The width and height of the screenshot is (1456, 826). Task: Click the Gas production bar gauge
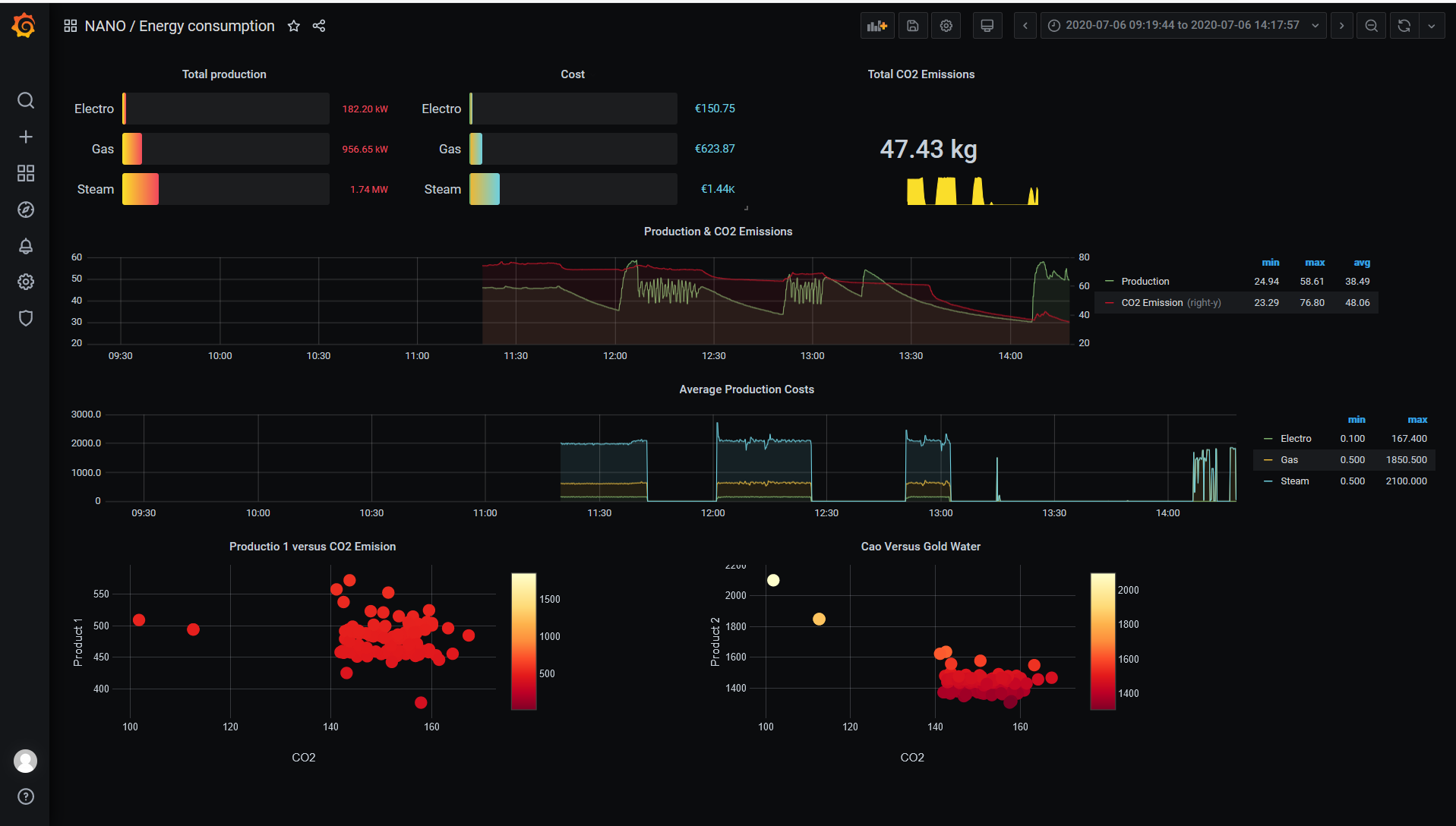pos(226,149)
